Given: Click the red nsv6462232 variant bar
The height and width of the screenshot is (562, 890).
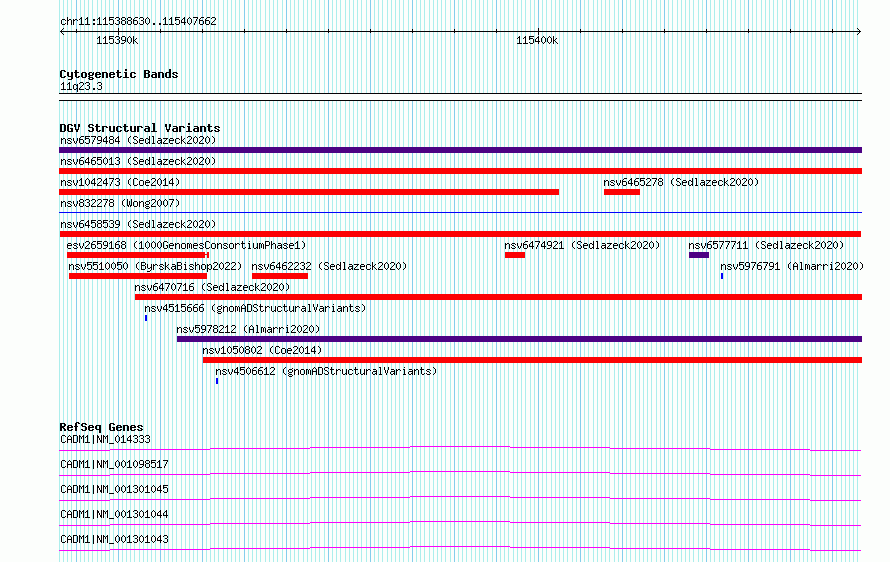Looking at the screenshot, I should coord(280,276).
